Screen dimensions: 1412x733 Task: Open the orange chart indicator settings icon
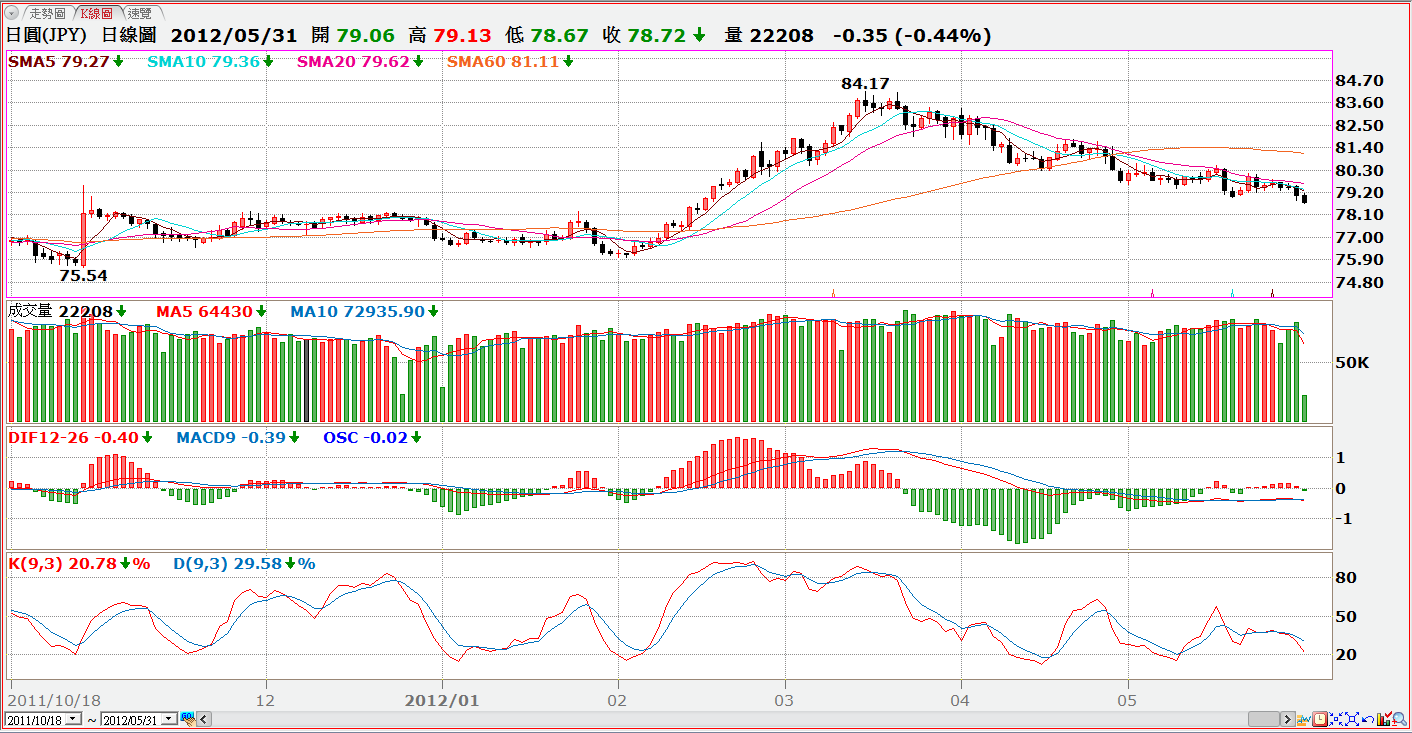1303,719
